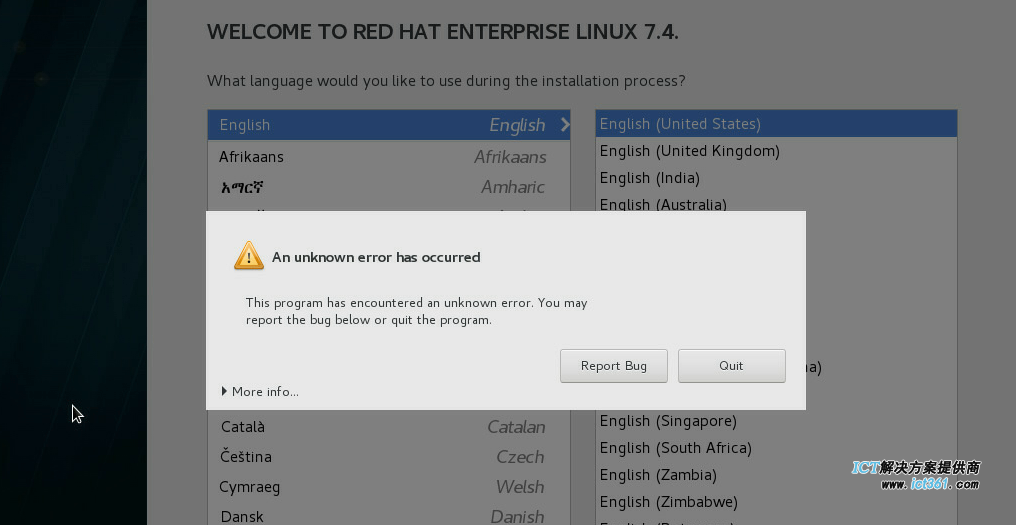1016x525 pixels.
Task: Select English in the language list
Action: pos(389,125)
